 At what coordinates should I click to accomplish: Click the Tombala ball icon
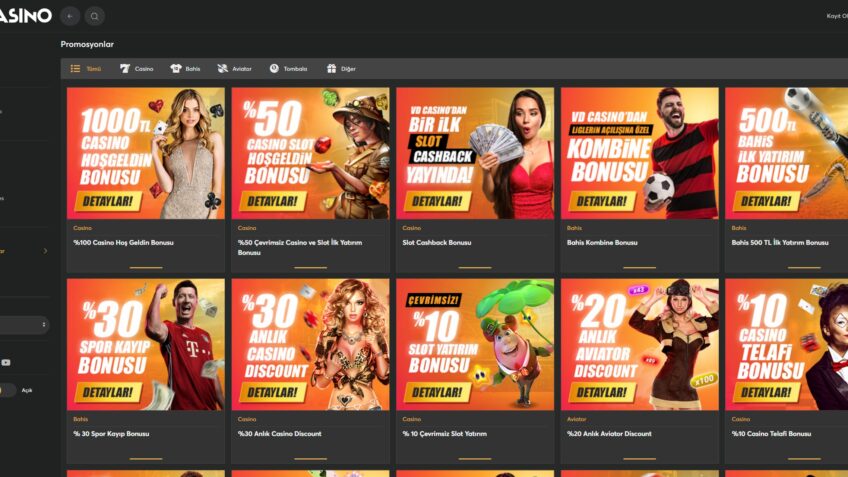pyautogui.click(x=274, y=69)
